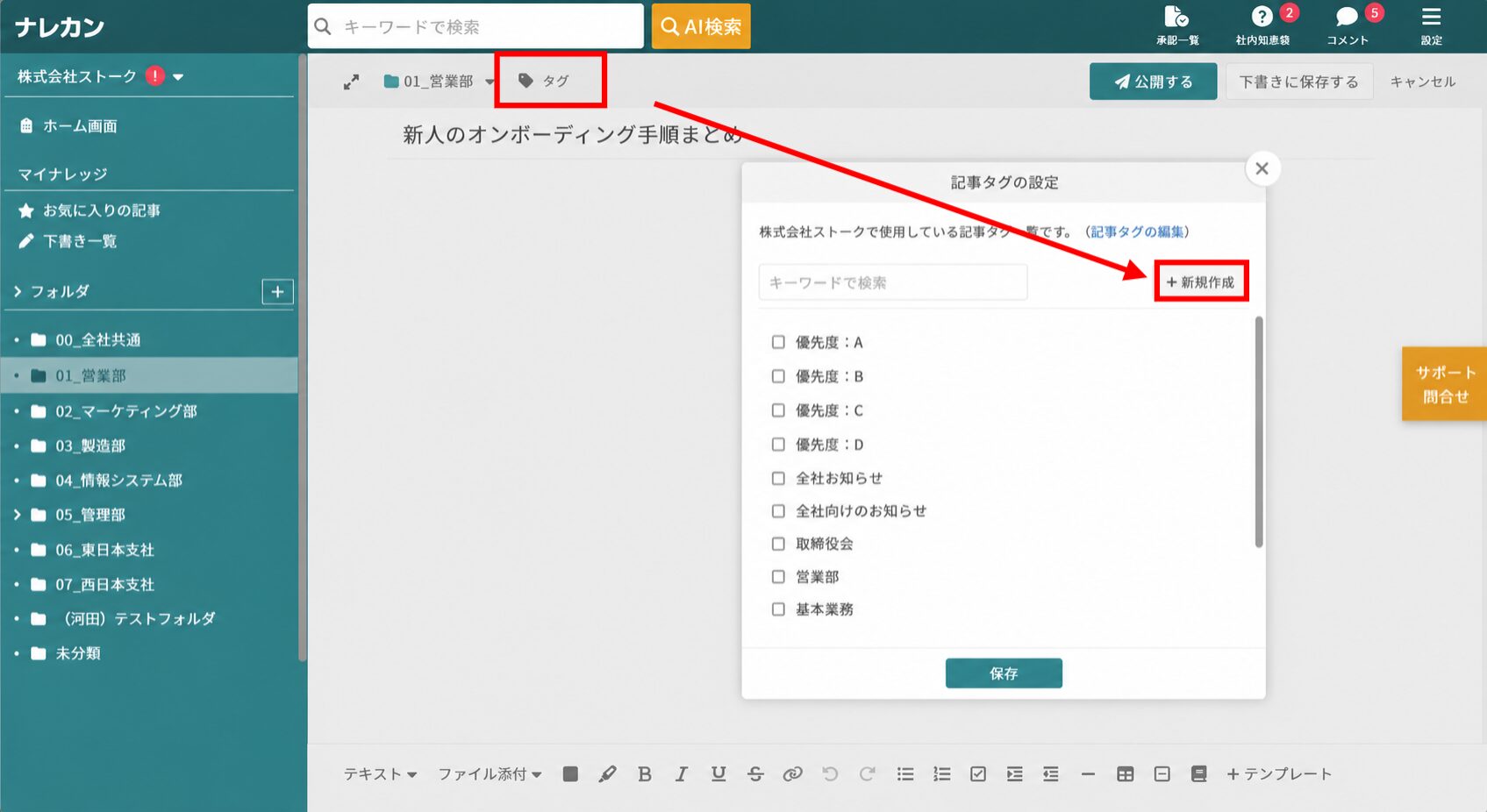Open the コメント comments icon
The image size is (1487, 812).
[1348, 25]
